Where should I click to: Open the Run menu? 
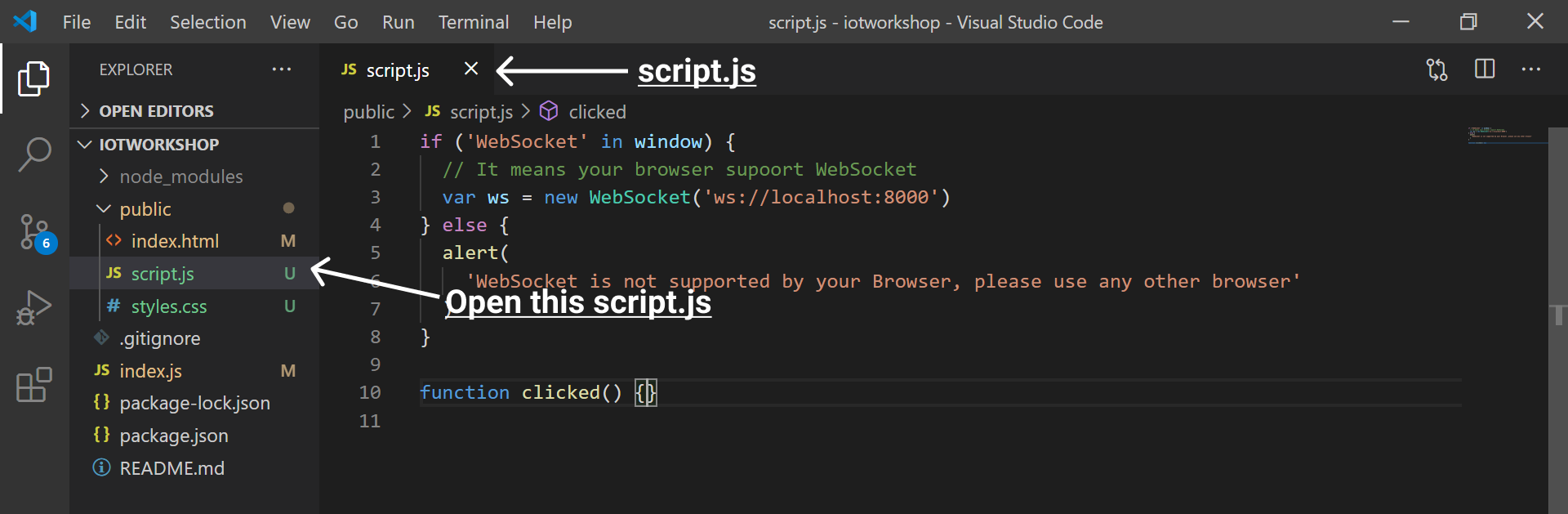[x=398, y=22]
